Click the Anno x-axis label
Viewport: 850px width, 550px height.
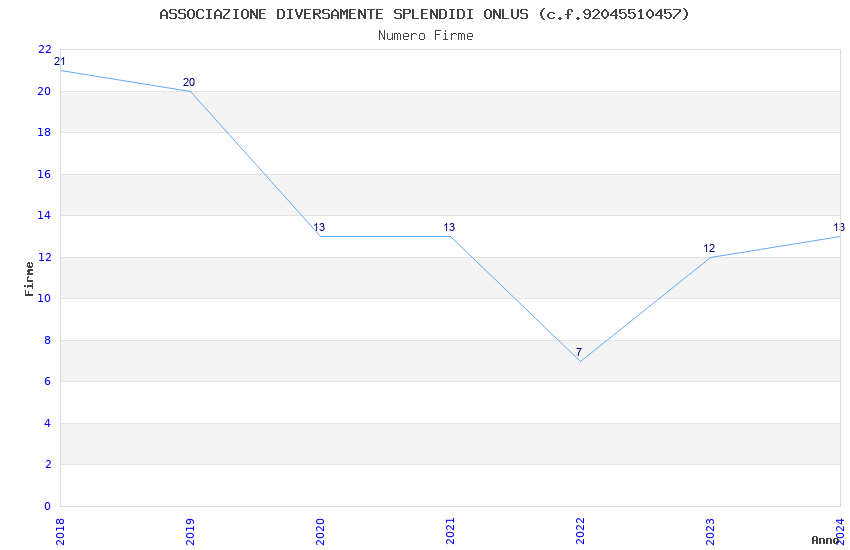(825, 540)
